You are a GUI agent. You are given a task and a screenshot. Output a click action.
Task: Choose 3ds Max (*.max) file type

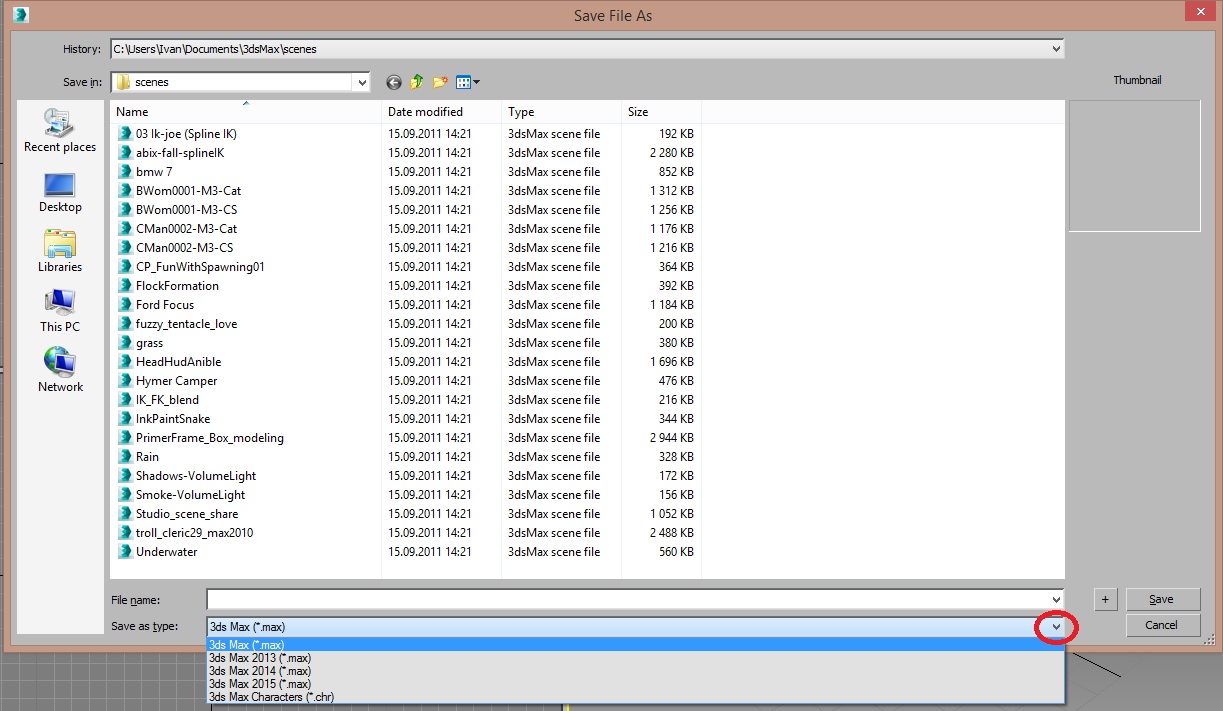click(636, 645)
